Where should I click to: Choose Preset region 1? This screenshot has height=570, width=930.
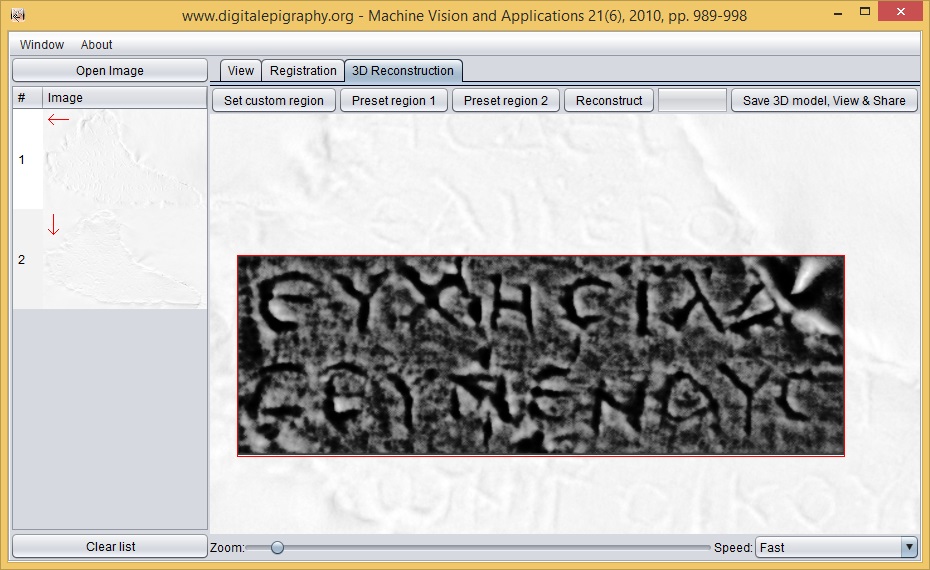394,100
